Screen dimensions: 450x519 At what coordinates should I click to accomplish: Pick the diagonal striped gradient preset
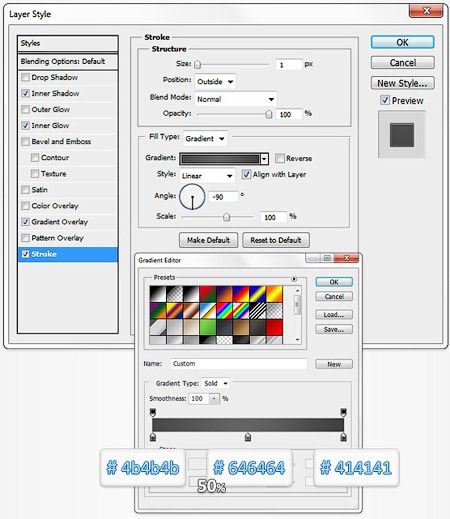[258, 310]
